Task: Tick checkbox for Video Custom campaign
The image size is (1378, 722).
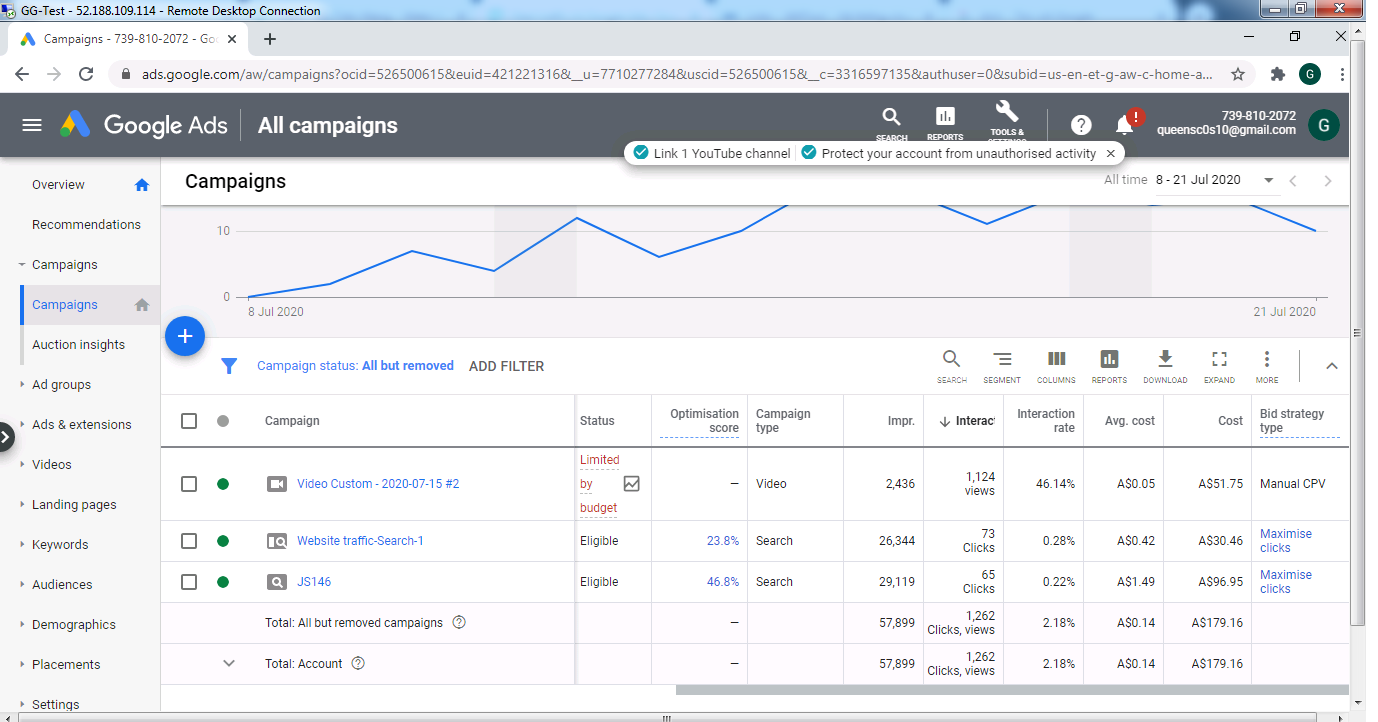Action: click(189, 484)
